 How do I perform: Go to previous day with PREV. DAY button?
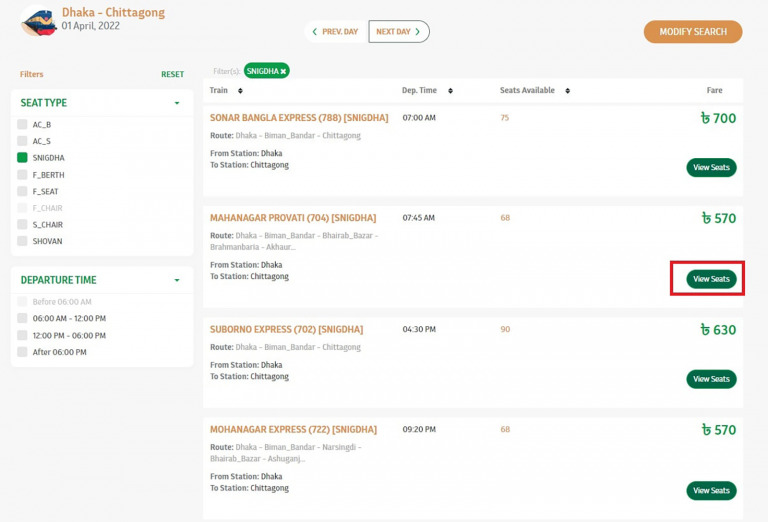coord(335,32)
